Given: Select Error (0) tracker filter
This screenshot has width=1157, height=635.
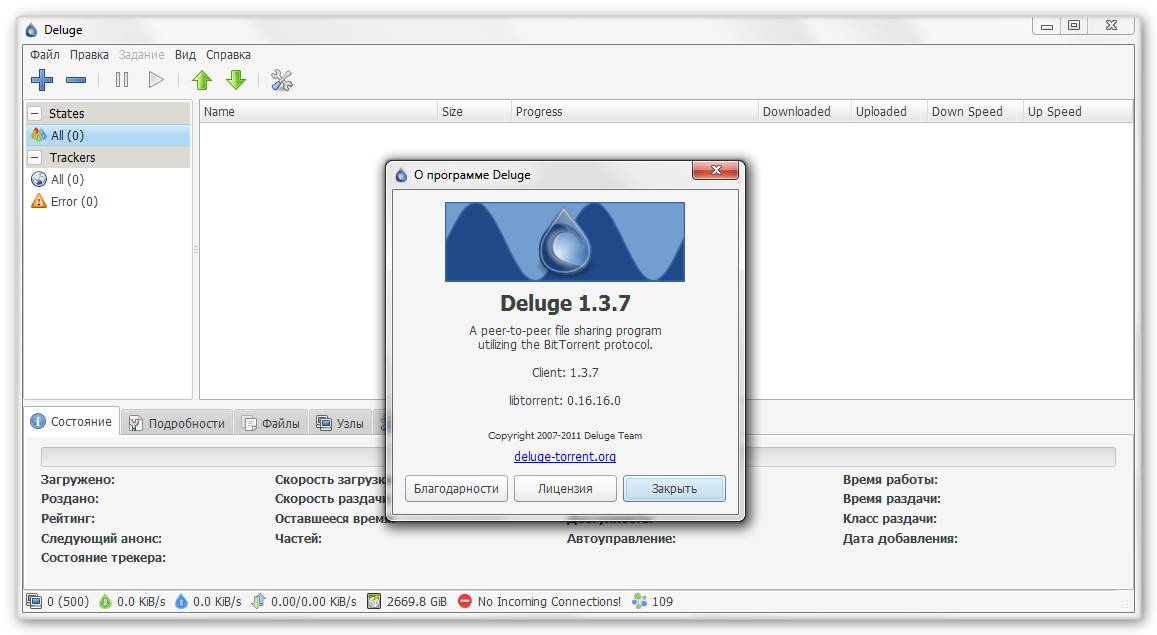Looking at the screenshot, I should pyautogui.click(x=108, y=201).
